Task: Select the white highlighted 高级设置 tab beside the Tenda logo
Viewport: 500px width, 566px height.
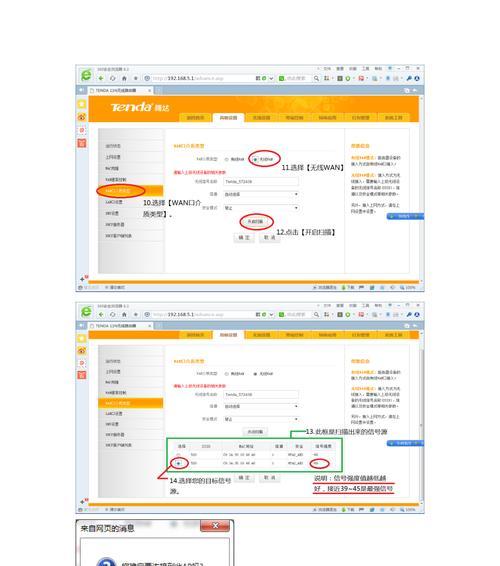Action: click(x=229, y=118)
